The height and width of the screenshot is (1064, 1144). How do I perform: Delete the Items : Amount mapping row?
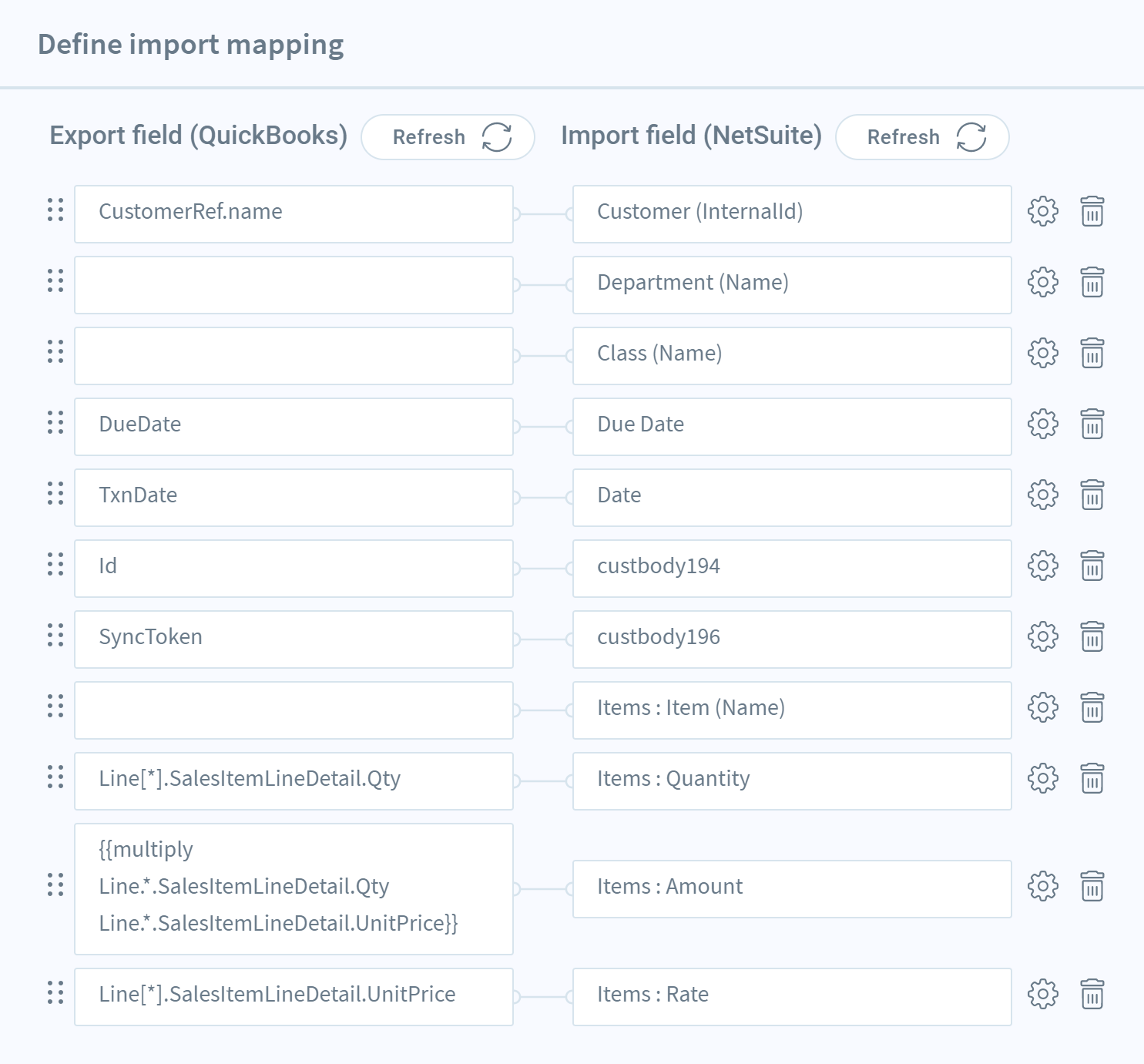1092,886
